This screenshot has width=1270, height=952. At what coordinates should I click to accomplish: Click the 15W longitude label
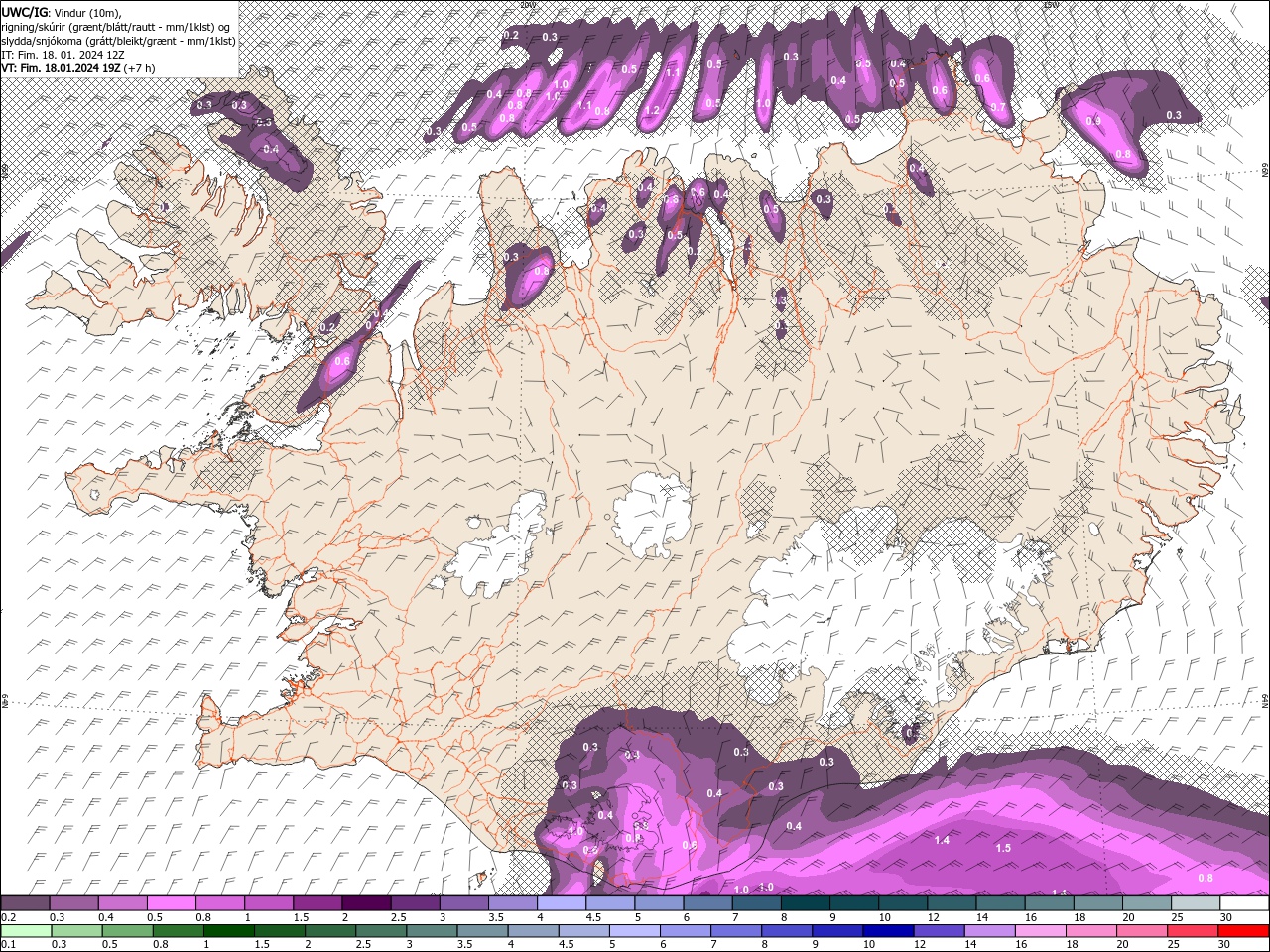[1050, 5]
